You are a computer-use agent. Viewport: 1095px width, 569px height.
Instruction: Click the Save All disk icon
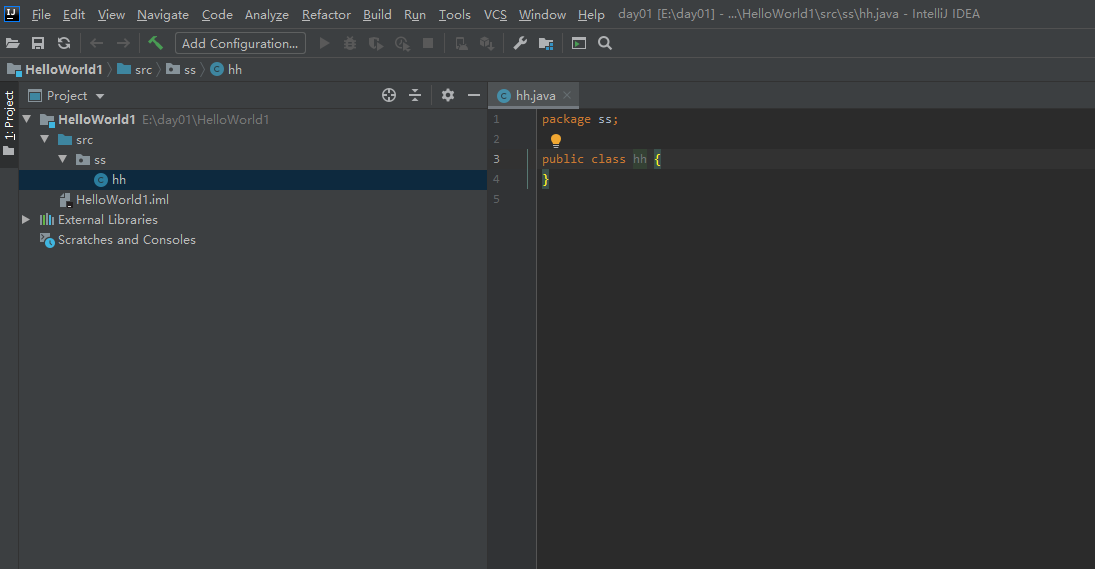point(38,43)
